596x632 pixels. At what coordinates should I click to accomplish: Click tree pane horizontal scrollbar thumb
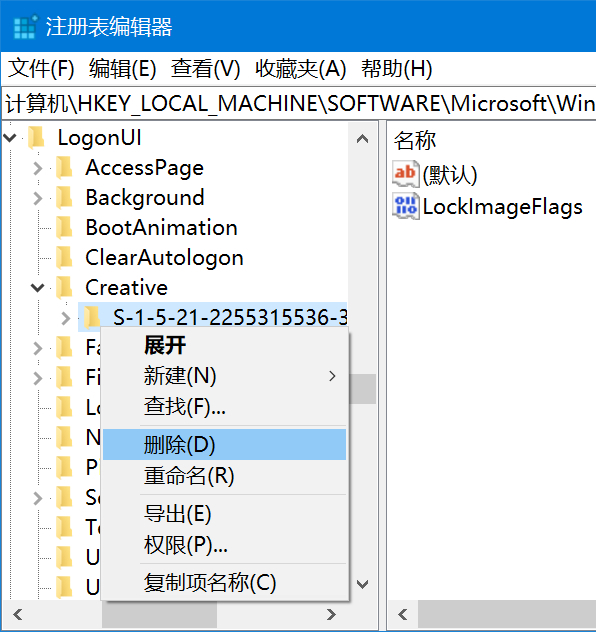tap(159, 615)
